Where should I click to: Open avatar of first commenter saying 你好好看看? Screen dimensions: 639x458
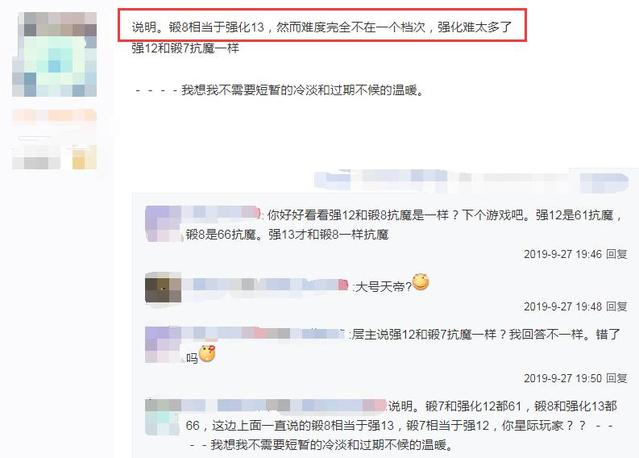click(x=163, y=224)
